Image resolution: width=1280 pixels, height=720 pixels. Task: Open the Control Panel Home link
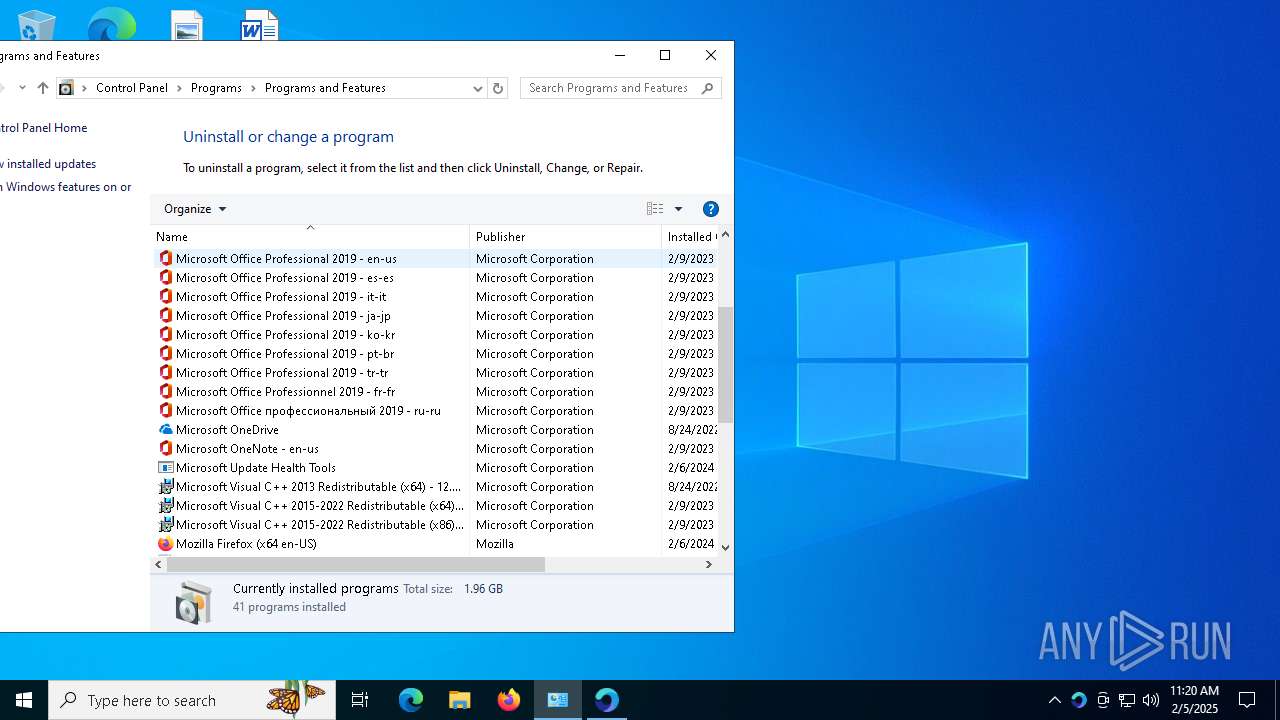[x=43, y=128]
